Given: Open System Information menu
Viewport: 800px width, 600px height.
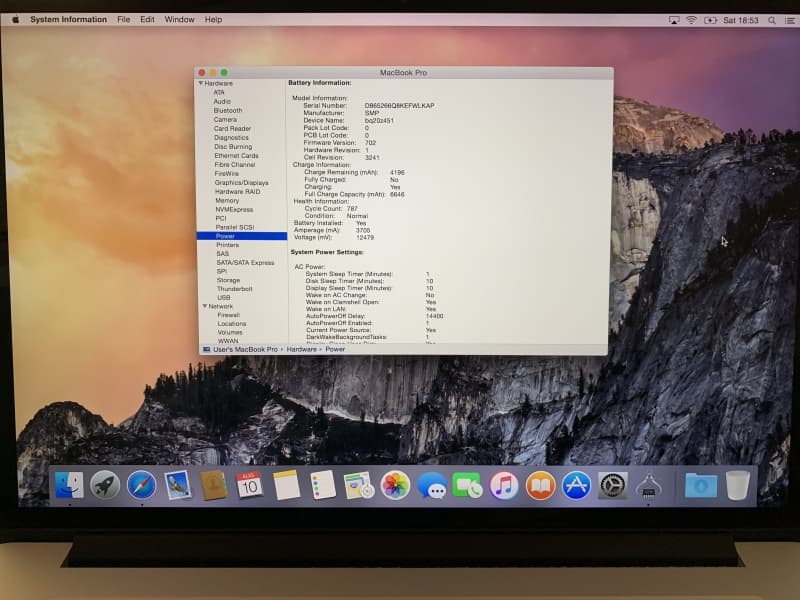Looking at the screenshot, I should click(68, 19).
